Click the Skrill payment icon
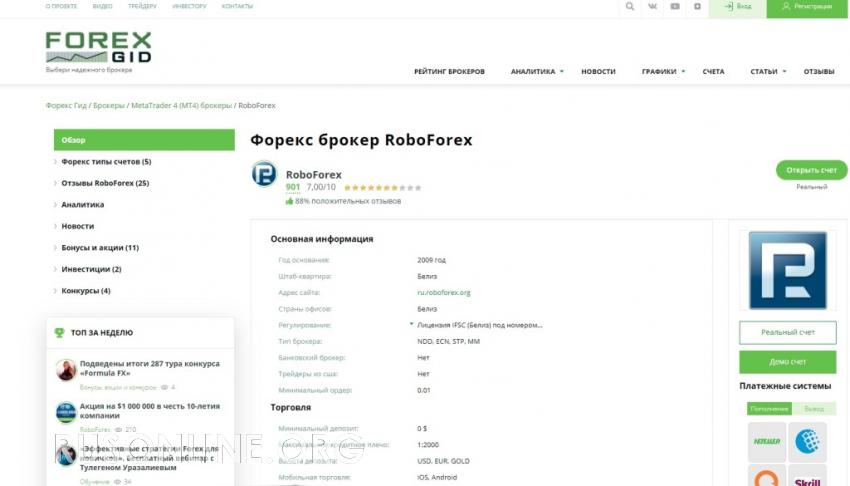Screen dimensions: 850x486 pyautogui.click(x=807, y=478)
